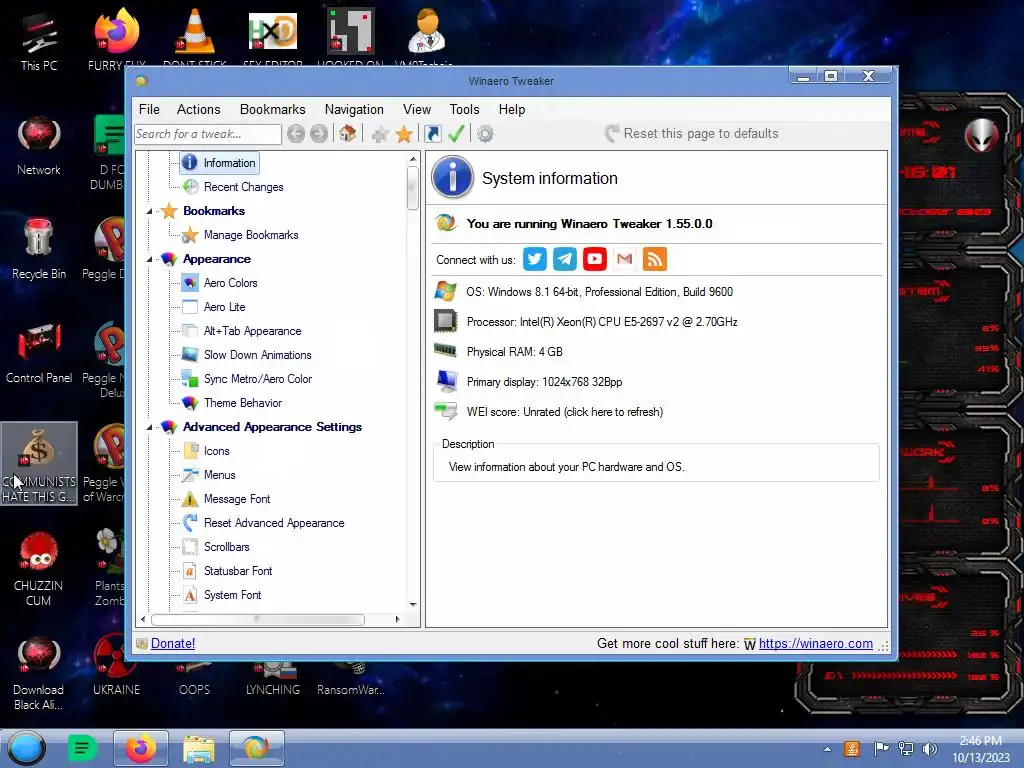Image resolution: width=1024 pixels, height=768 pixels.
Task: Select Manage Bookmarks in the tree
Action: click(x=251, y=235)
